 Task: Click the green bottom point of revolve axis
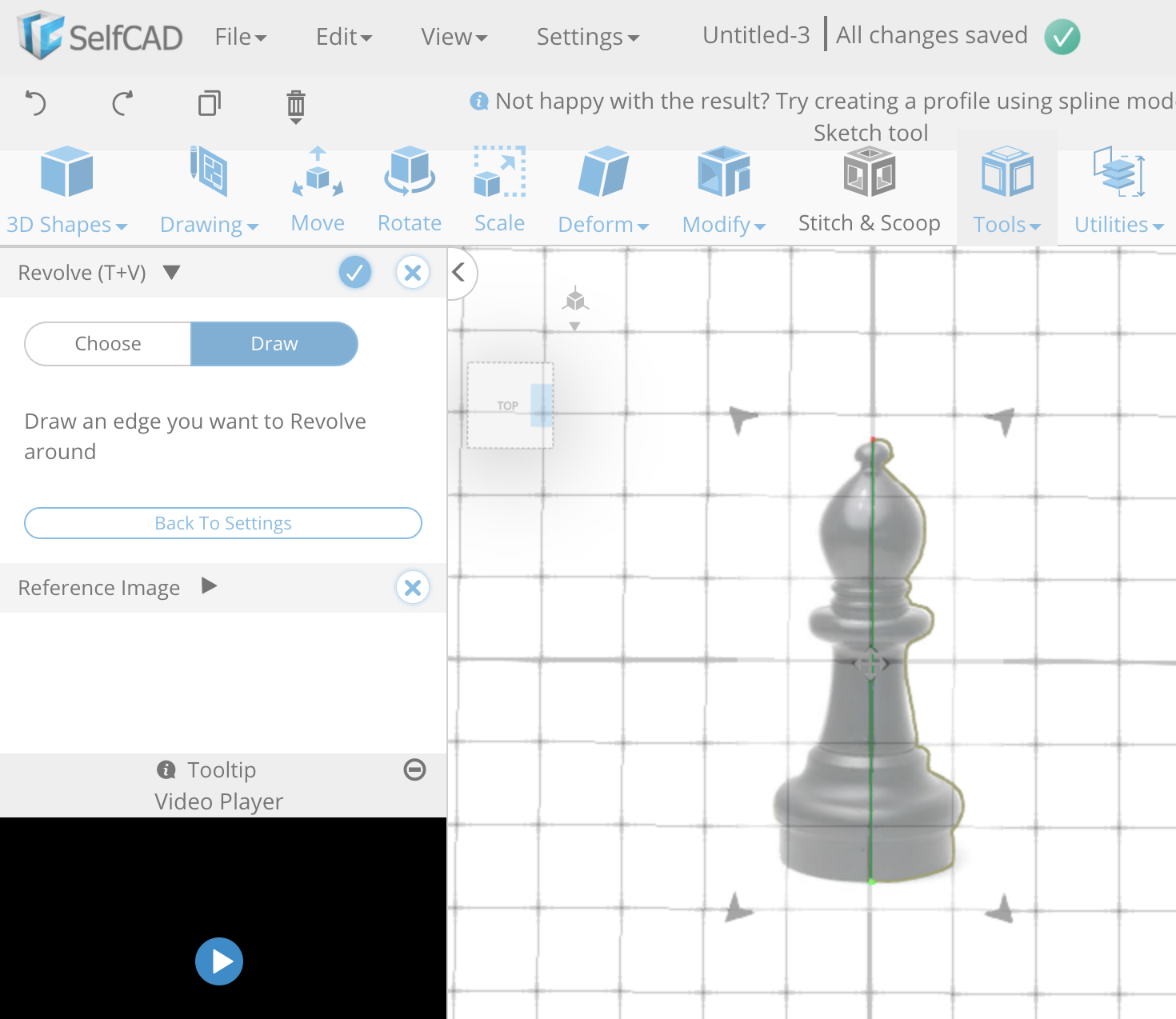click(871, 881)
